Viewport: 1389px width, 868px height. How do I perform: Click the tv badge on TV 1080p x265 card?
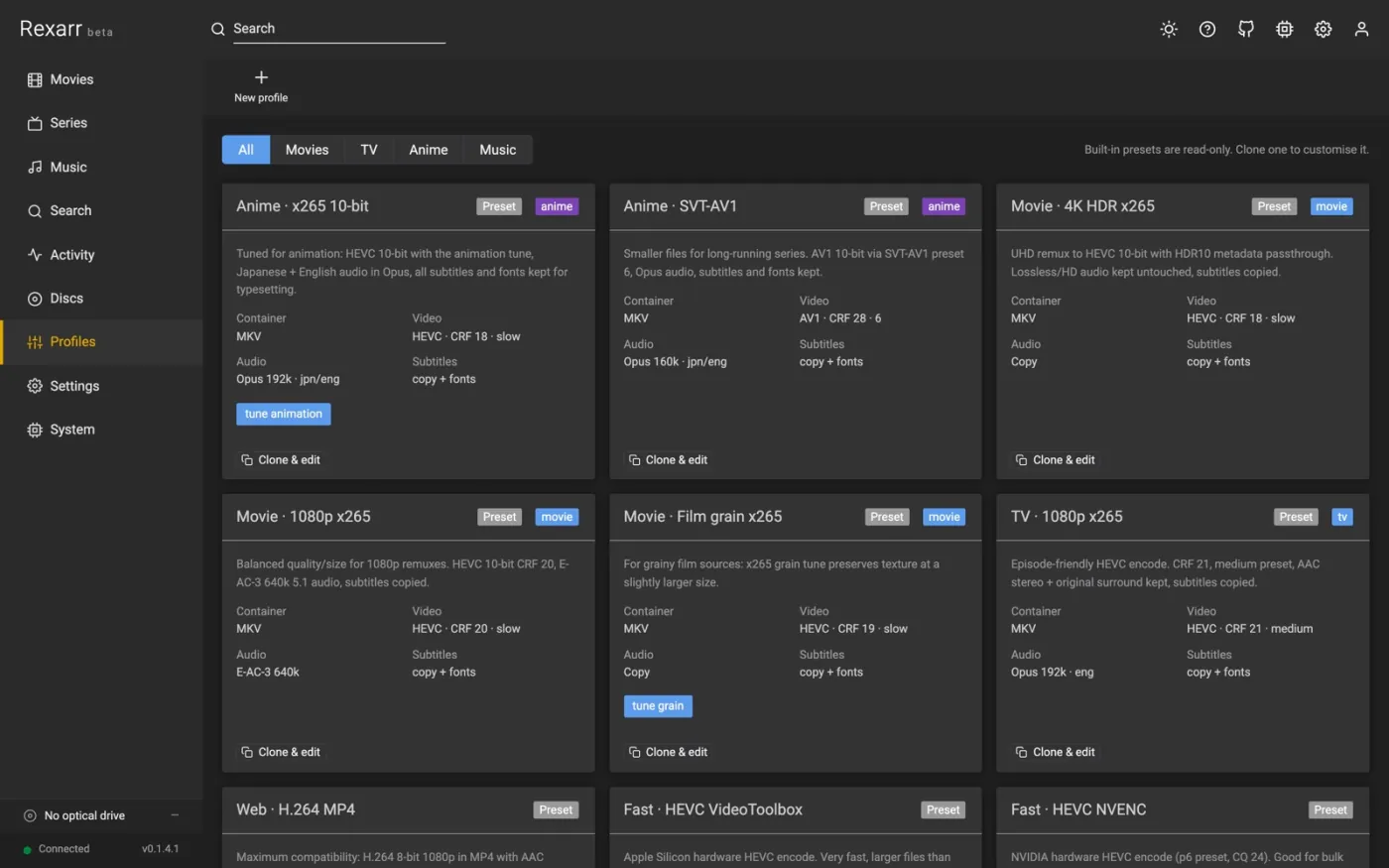point(1342,517)
